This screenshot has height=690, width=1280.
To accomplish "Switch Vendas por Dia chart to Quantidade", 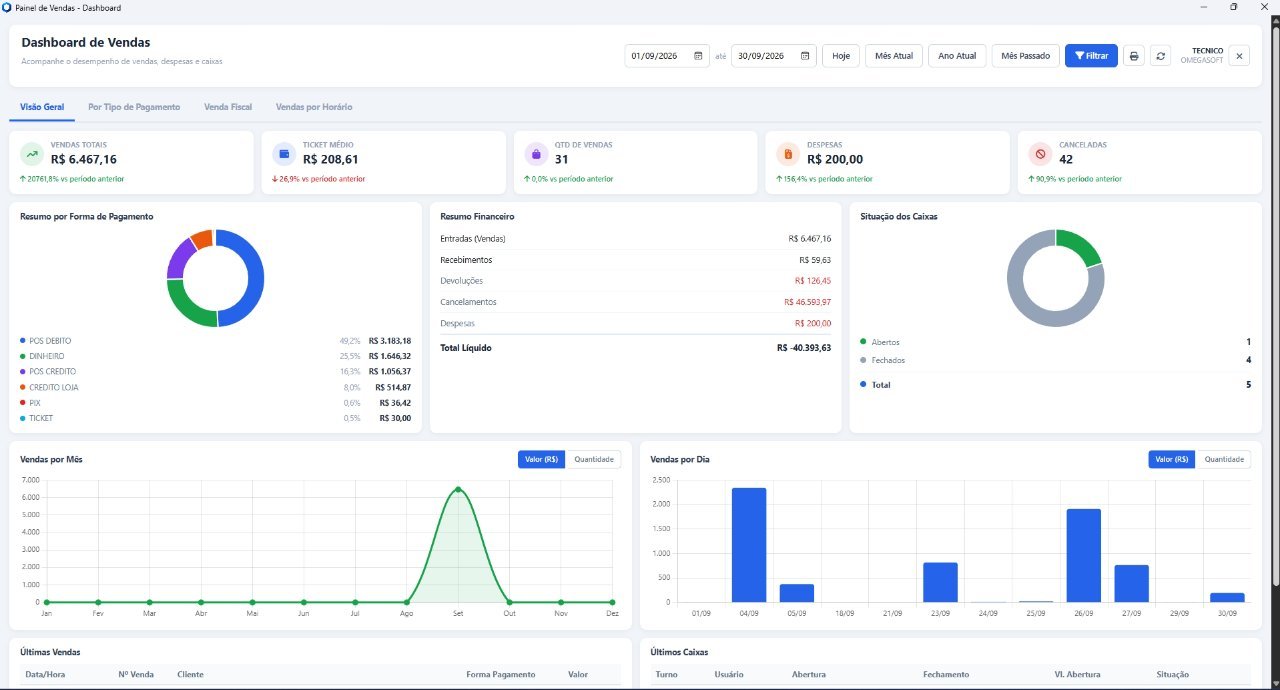I will pos(1224,459).
